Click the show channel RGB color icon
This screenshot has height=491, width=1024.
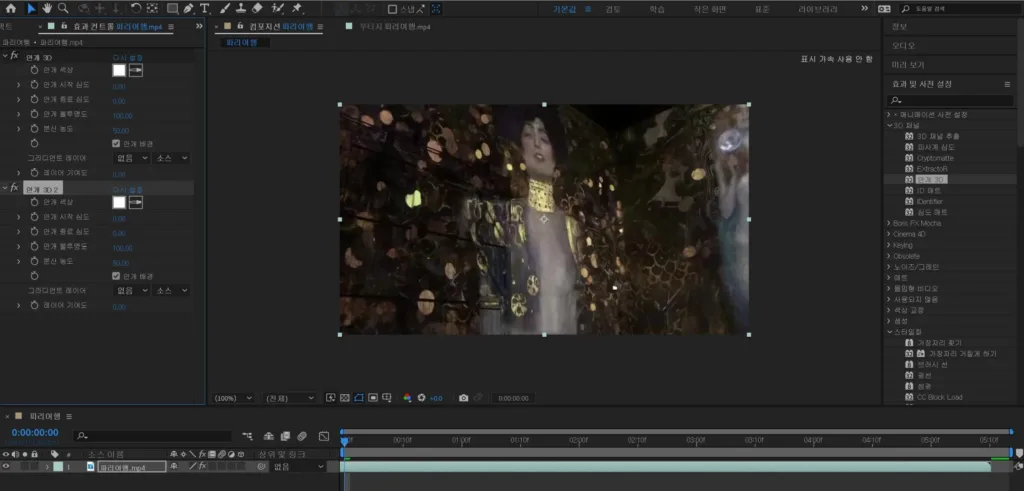click(407, 398)
